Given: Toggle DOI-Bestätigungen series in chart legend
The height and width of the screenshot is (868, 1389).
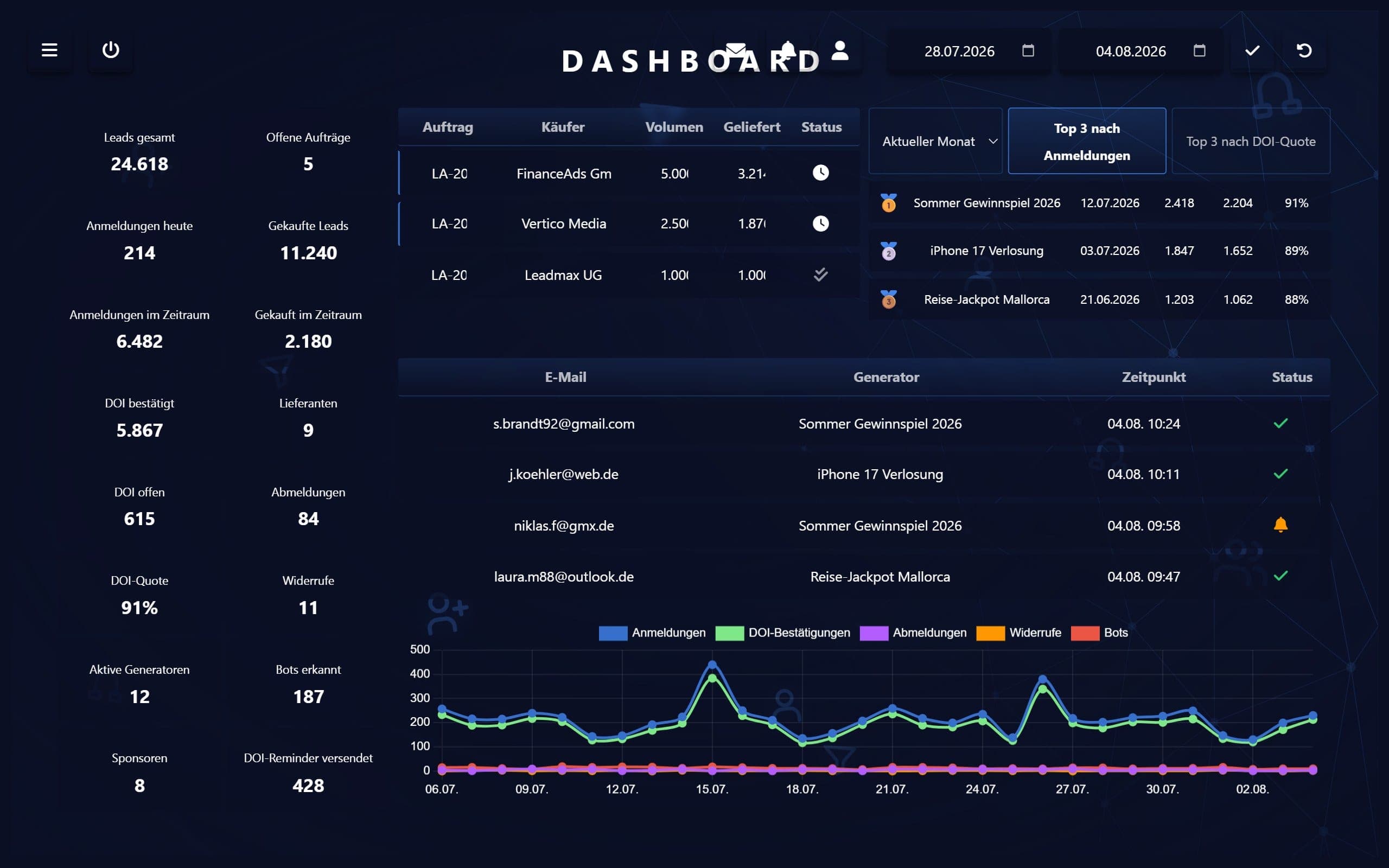Looking at the screenshot, I should (783, 633).
